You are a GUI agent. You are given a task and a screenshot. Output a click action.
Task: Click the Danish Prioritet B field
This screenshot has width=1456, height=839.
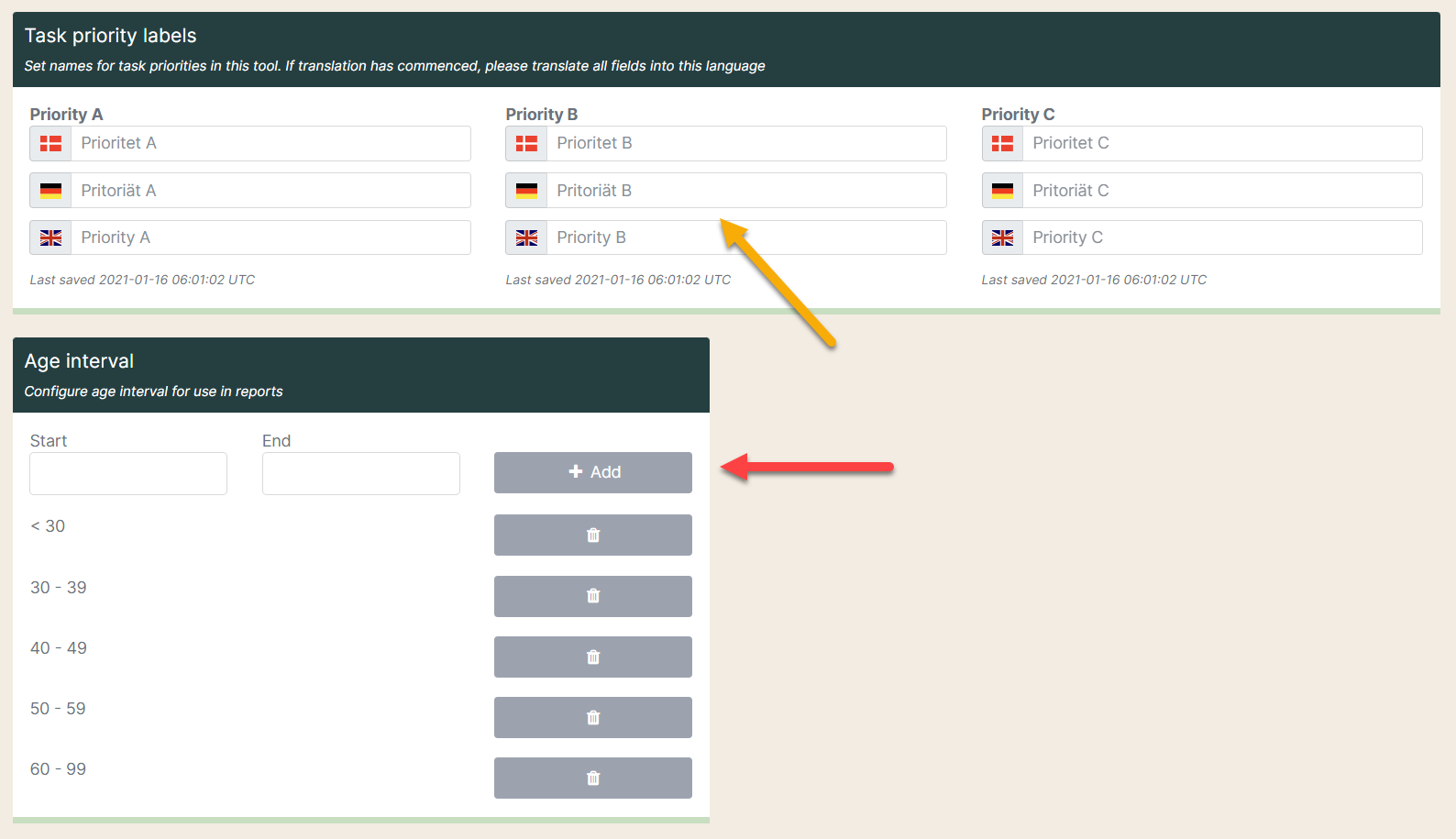[745, 144]
